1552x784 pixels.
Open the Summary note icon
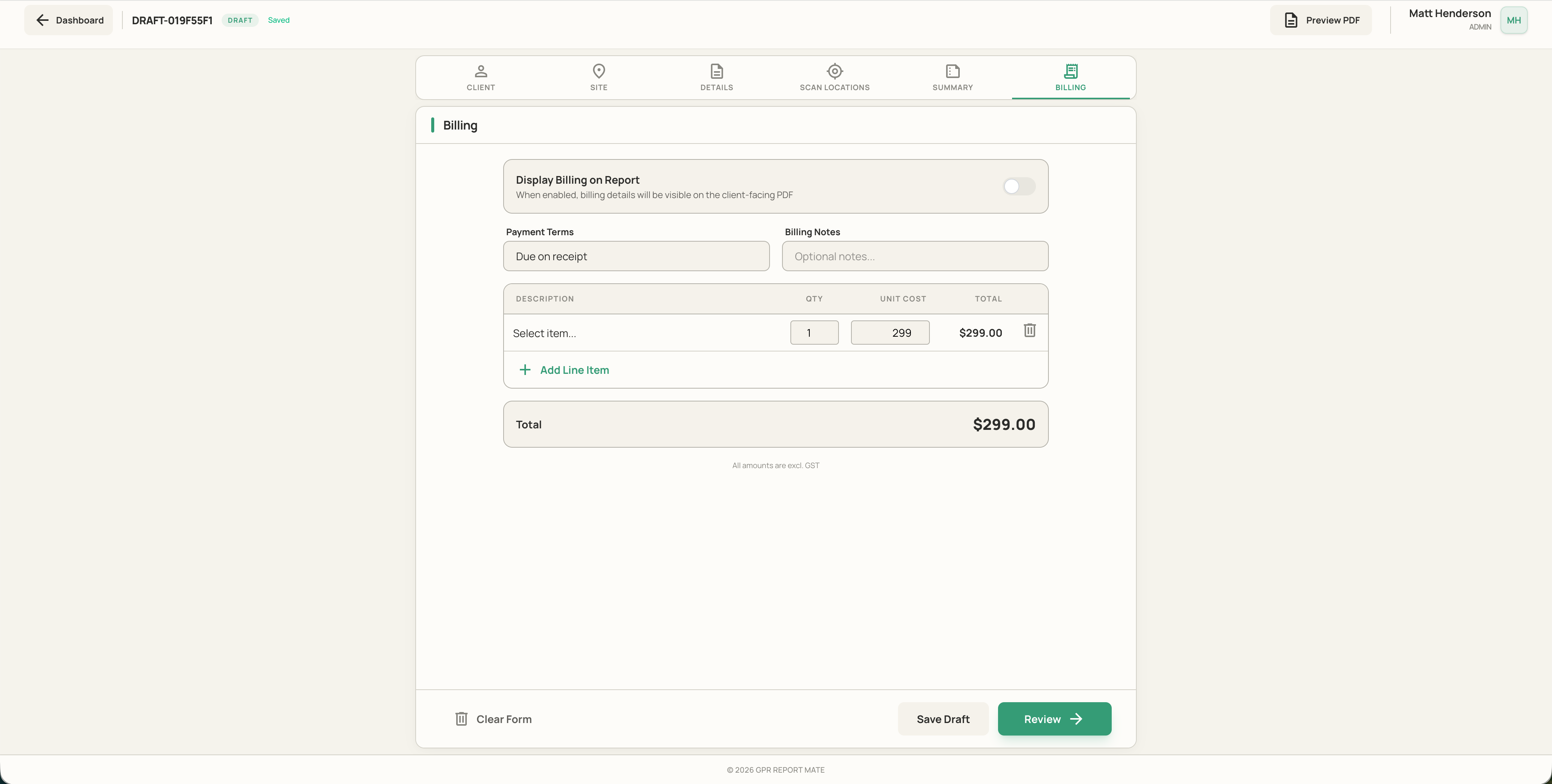point(953,71)
